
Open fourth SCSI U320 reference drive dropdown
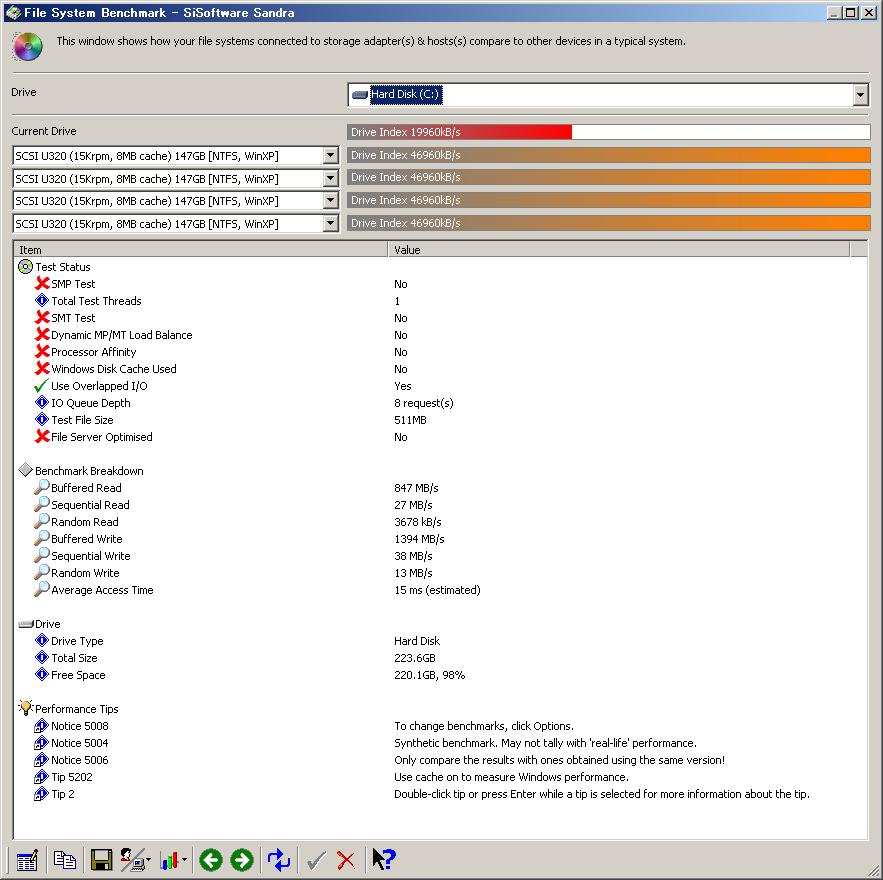click(331, 224)
